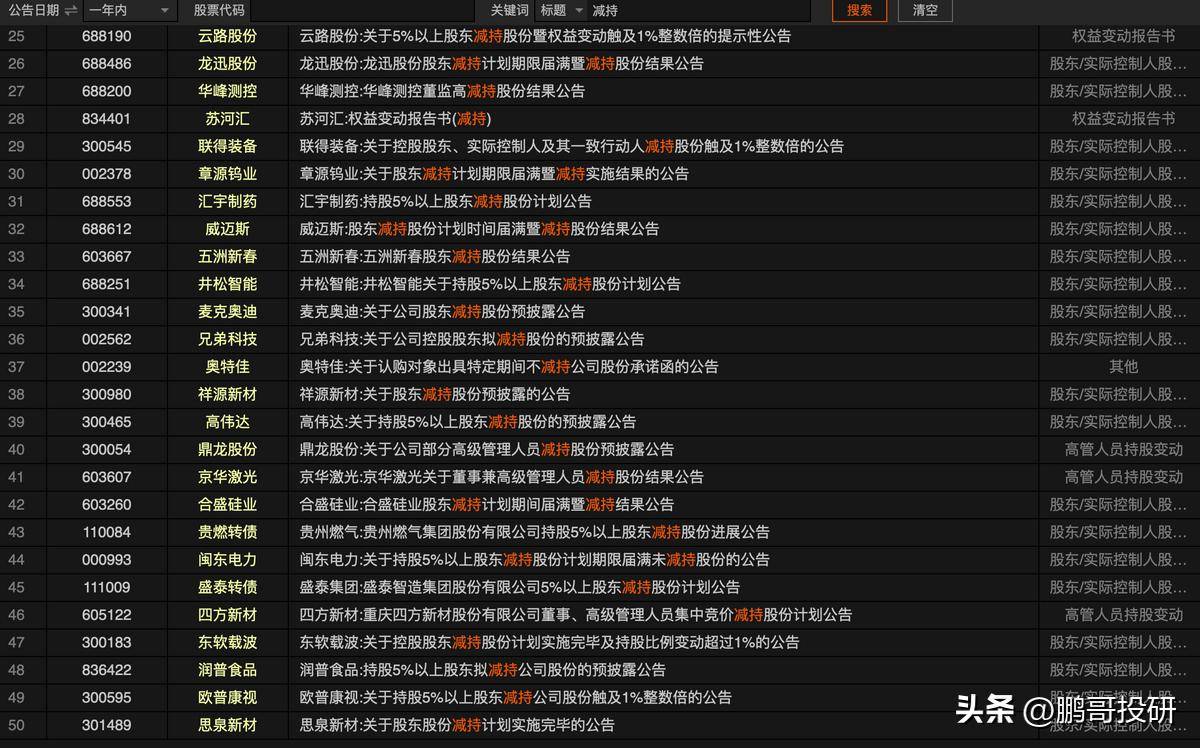Click 权益变动报告书 category in 云路股份 row

[1123, 35]
